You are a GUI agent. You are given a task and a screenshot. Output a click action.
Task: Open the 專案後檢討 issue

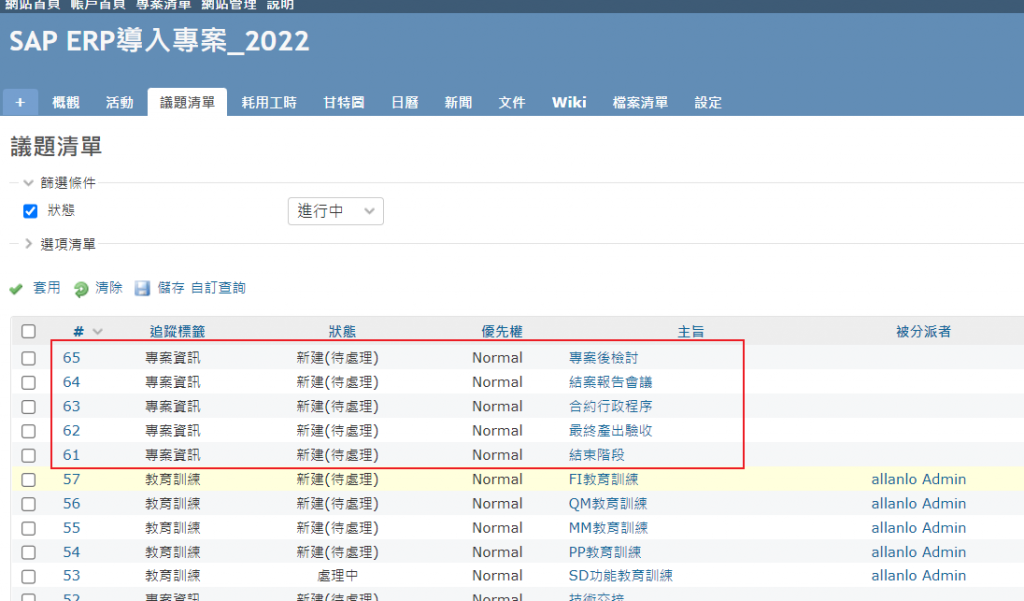(603, 358)
